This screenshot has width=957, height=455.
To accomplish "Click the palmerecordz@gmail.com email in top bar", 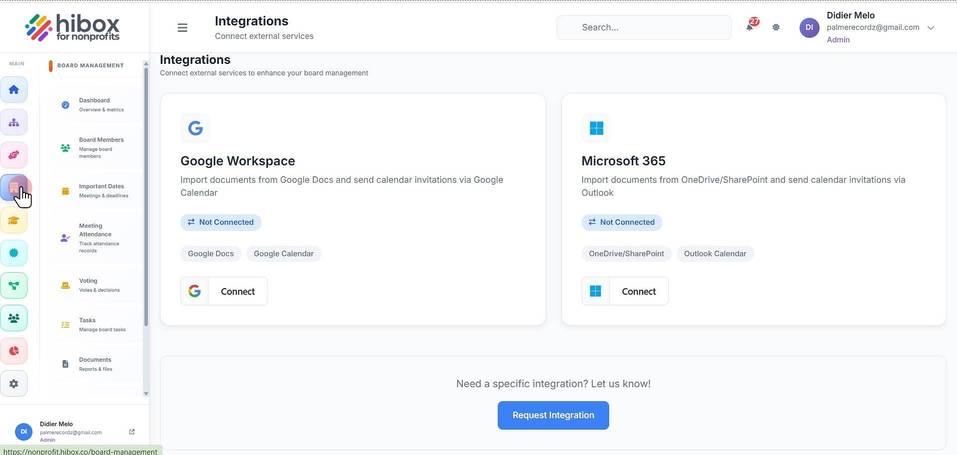I will (x=873, y=27).
